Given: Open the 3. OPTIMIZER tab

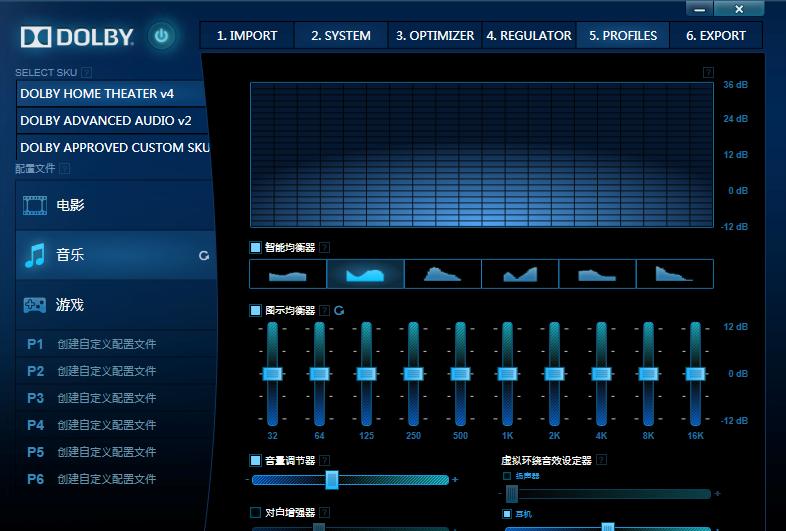Looking at the screenshot, I should (435, 36).
